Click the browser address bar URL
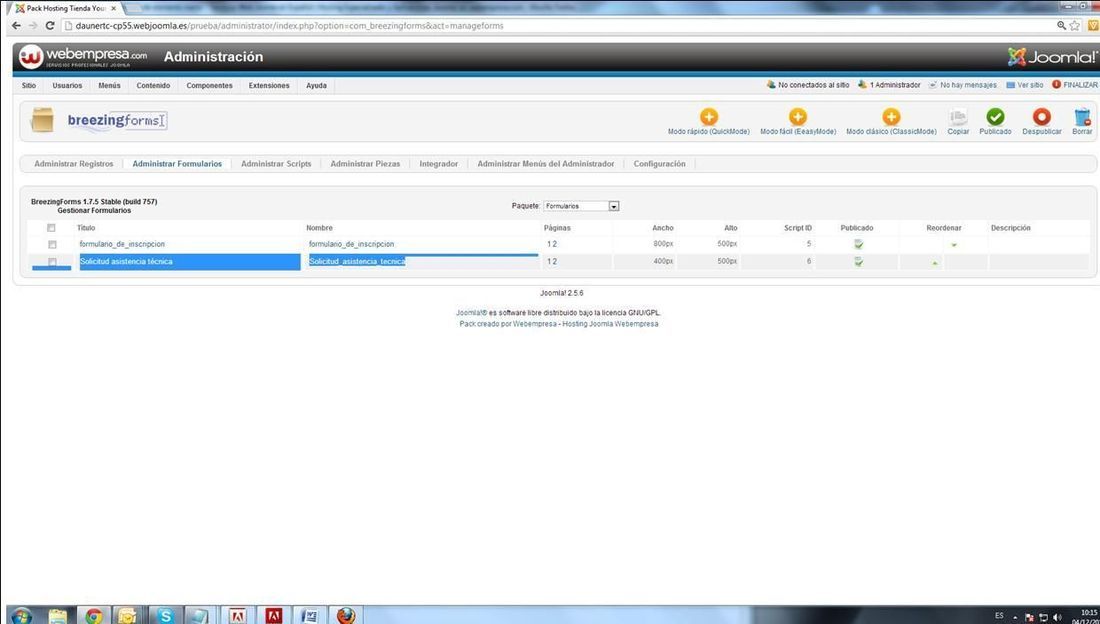Viewport: 1100px width, 624px height. [x=289, y=25]
